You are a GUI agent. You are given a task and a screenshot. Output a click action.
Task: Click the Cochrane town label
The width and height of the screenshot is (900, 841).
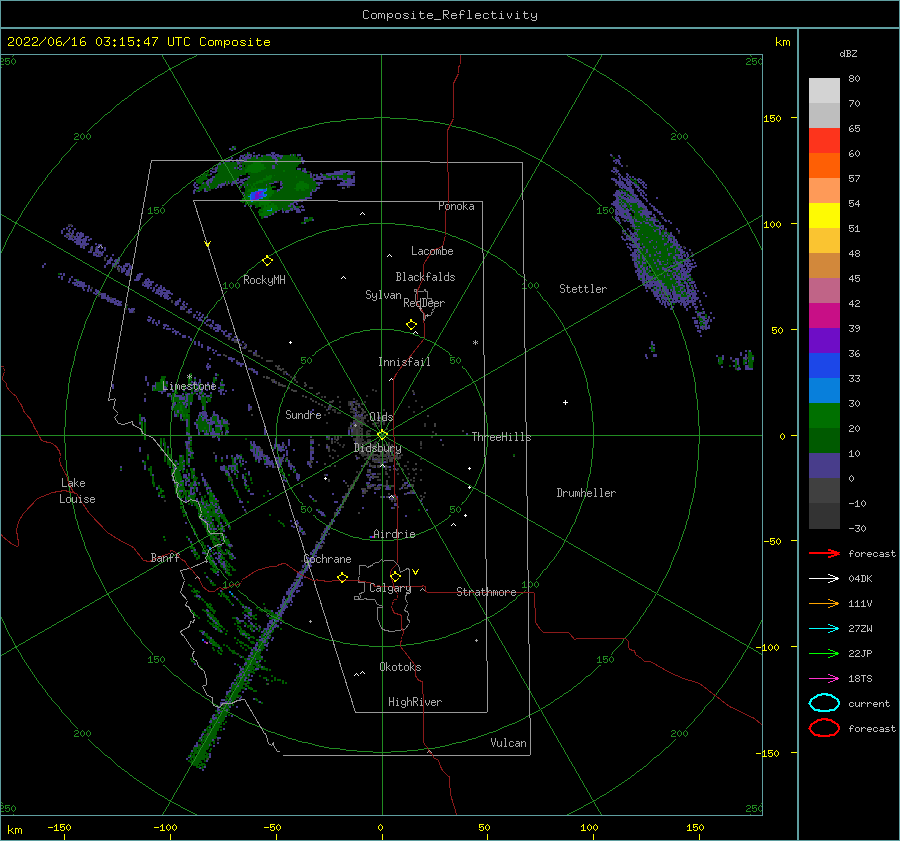point(327,559)
